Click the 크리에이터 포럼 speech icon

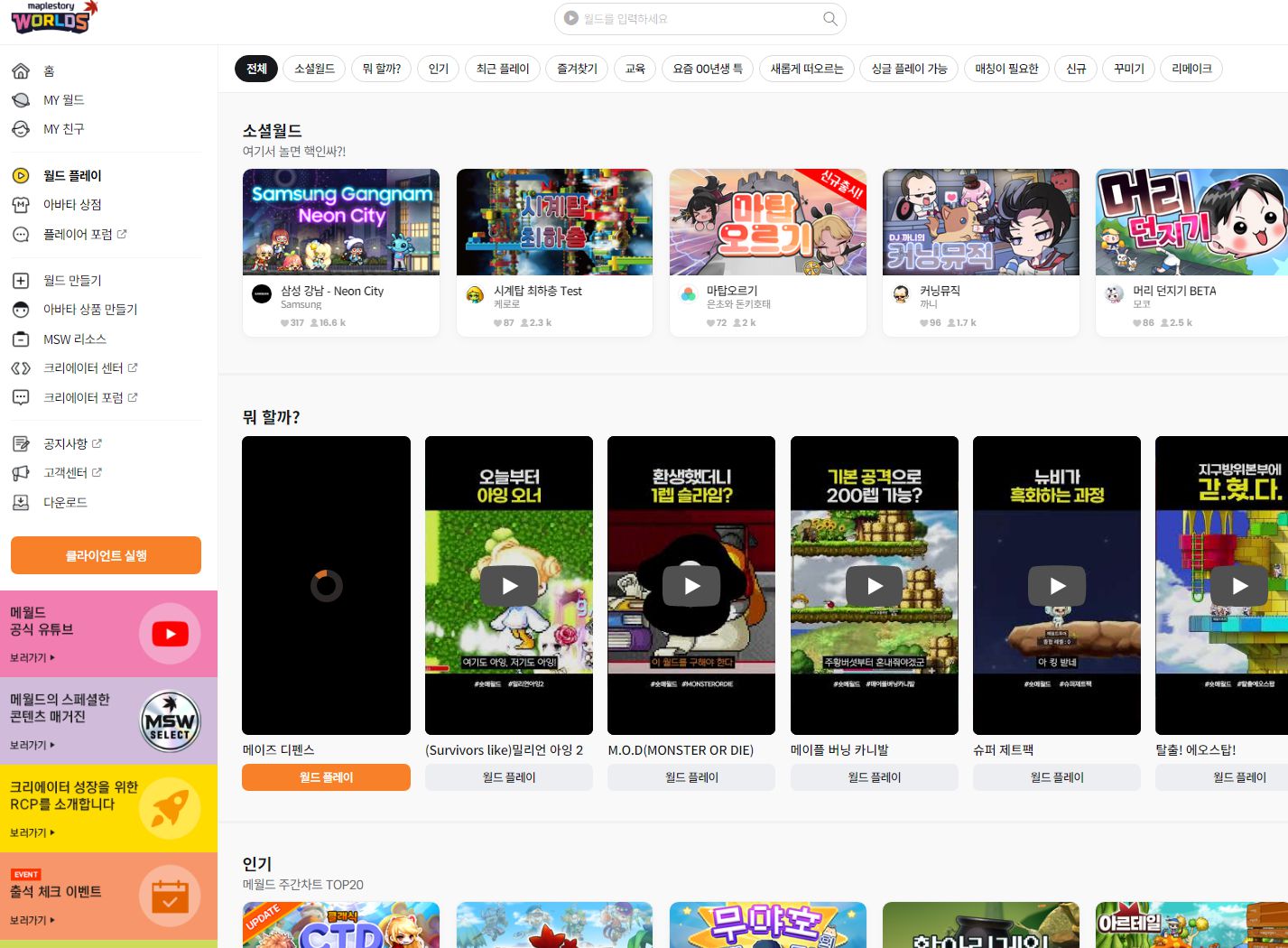[x=21, y=397]
